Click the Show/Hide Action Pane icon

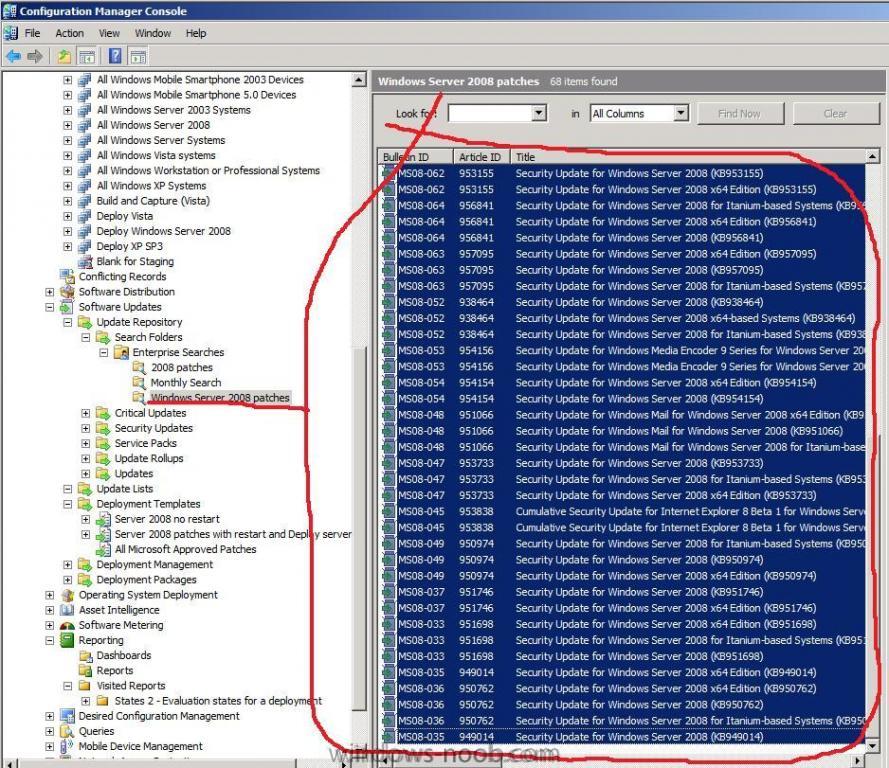coord(138,56)
